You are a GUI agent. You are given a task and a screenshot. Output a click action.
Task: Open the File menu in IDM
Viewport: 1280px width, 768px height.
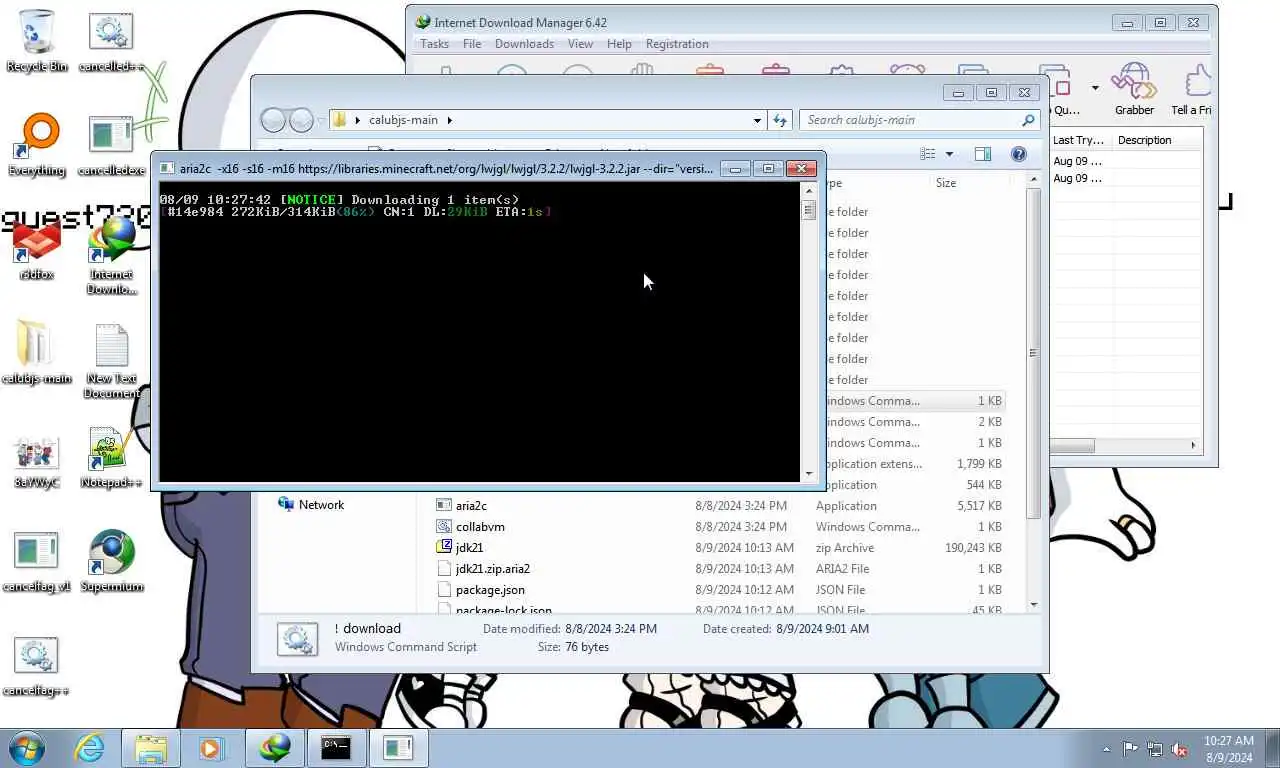[x=472, y=44]
